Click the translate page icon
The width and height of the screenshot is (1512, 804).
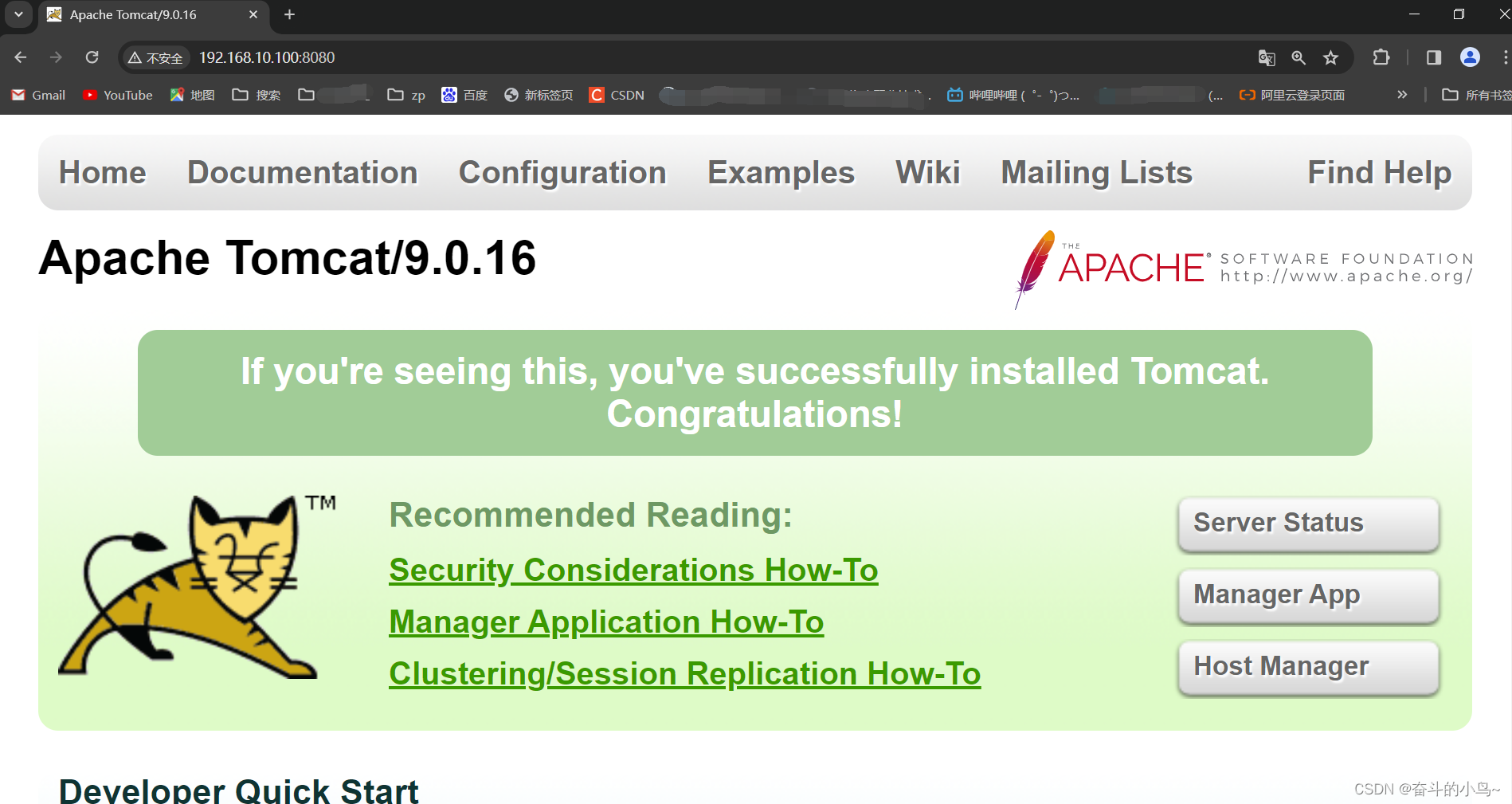click(1267, 57)
